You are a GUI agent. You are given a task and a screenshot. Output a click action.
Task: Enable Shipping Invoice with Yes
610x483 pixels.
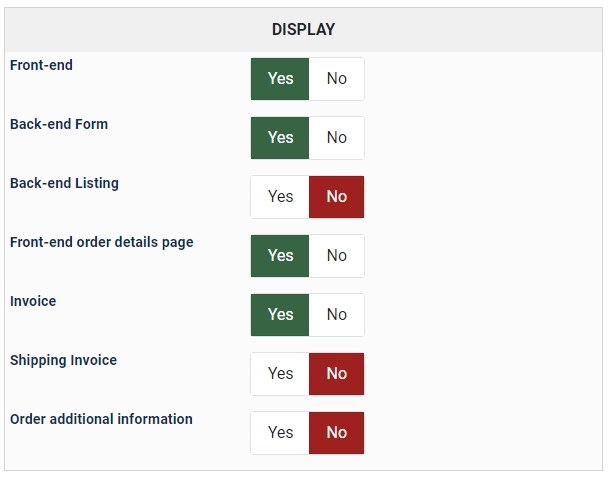click(280, 374)
